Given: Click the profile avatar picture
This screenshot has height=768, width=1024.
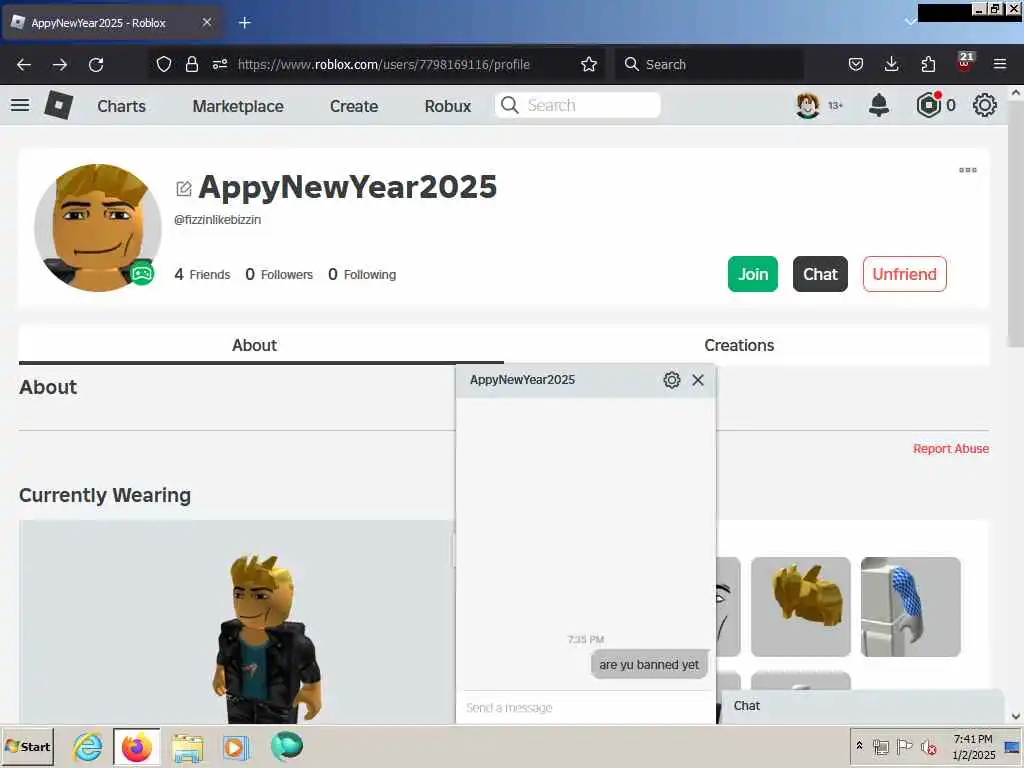Looking at the screenshot, I should click(x=98, y=227).
